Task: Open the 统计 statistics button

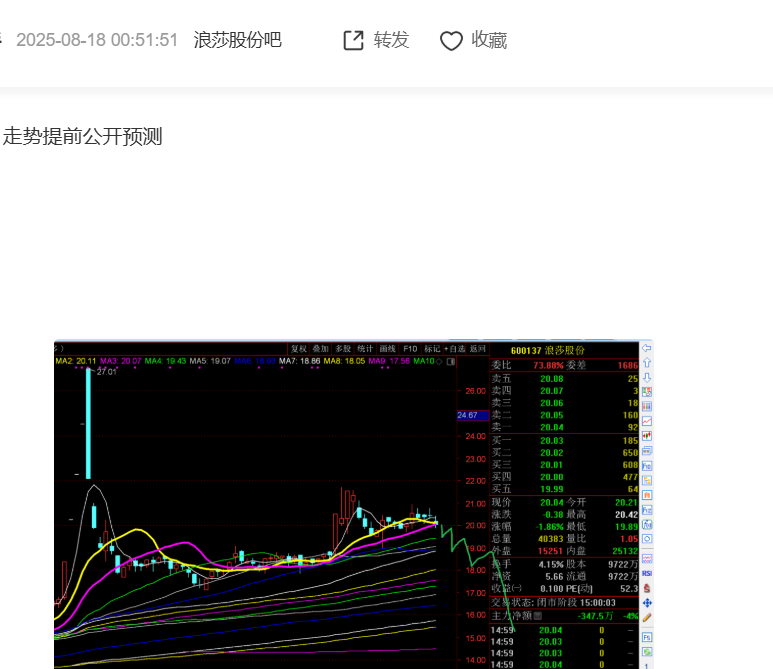Action: pos(365,349)
